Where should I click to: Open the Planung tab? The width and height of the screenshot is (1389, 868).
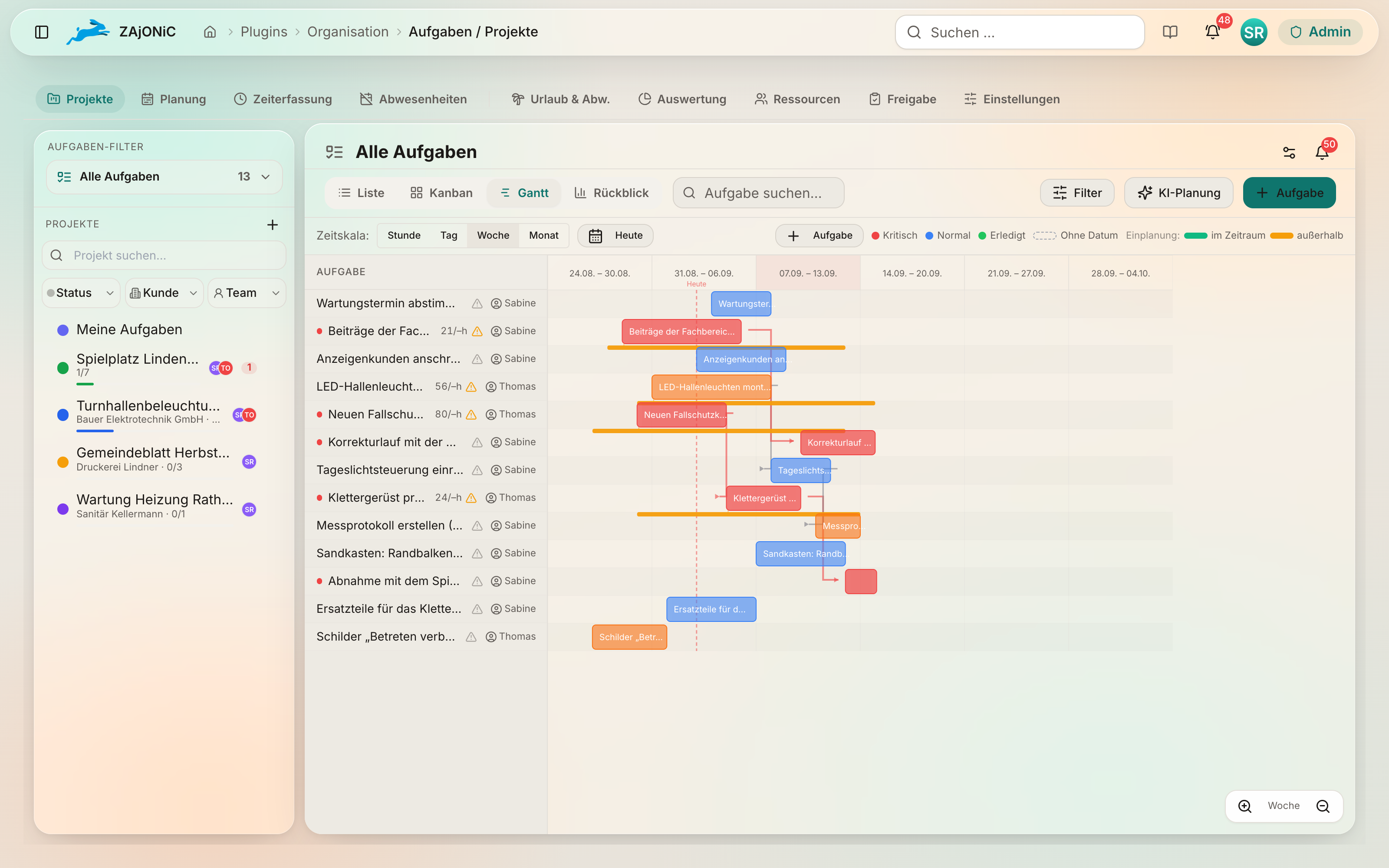[173, 99]
